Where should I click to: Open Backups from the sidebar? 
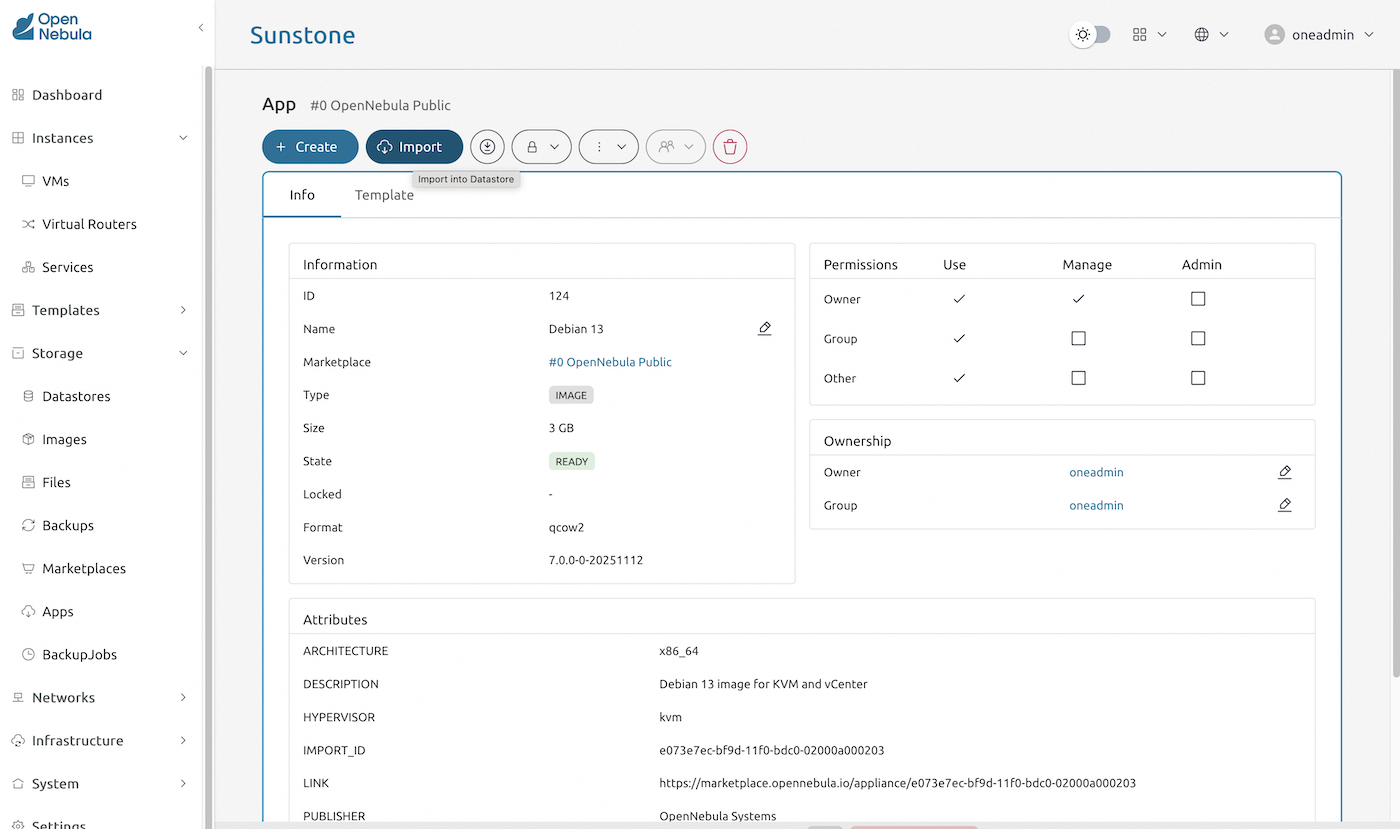click(x=66, y=525)
